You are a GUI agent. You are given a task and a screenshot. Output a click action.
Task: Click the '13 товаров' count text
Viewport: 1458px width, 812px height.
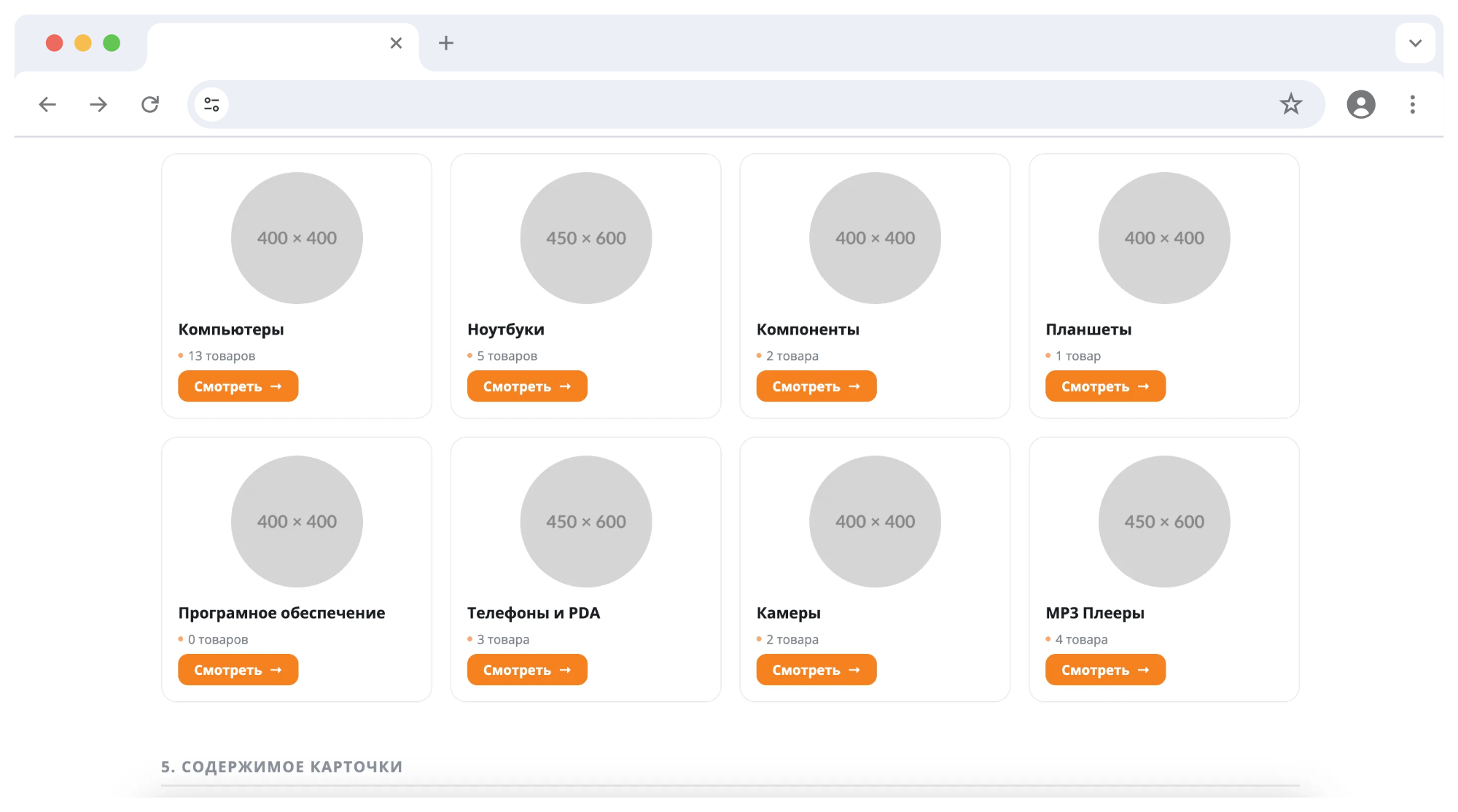pos(222,356)
